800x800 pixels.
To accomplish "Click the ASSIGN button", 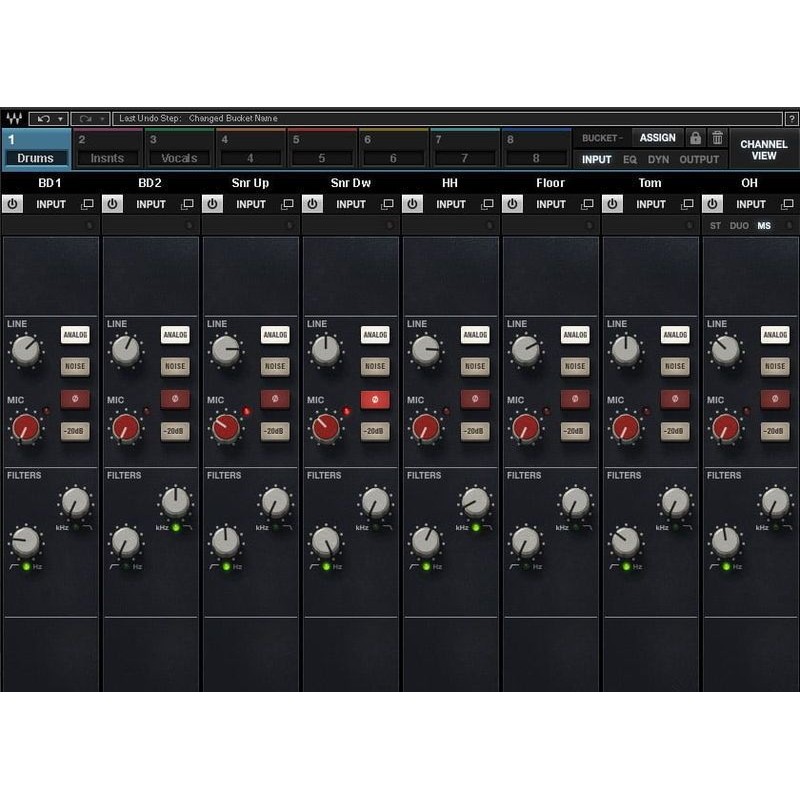I will (658, 138).
